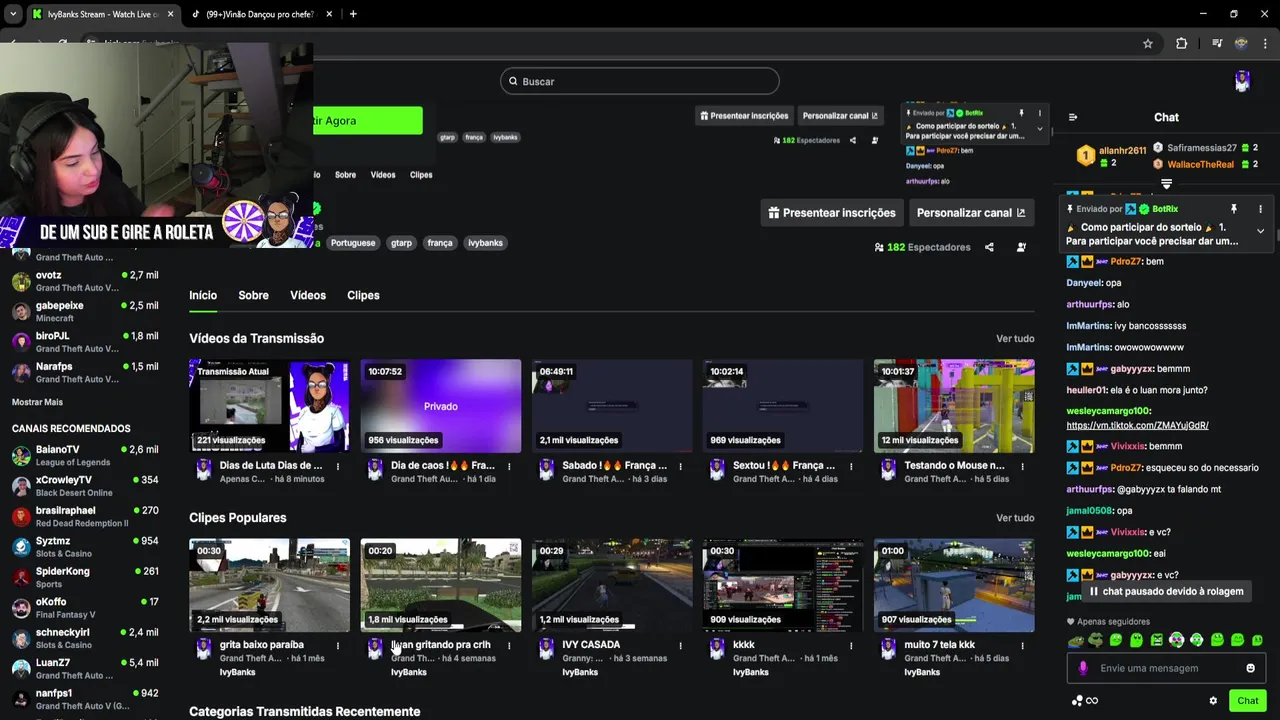Open options for IVY CASADA clip

click(680, 646)
